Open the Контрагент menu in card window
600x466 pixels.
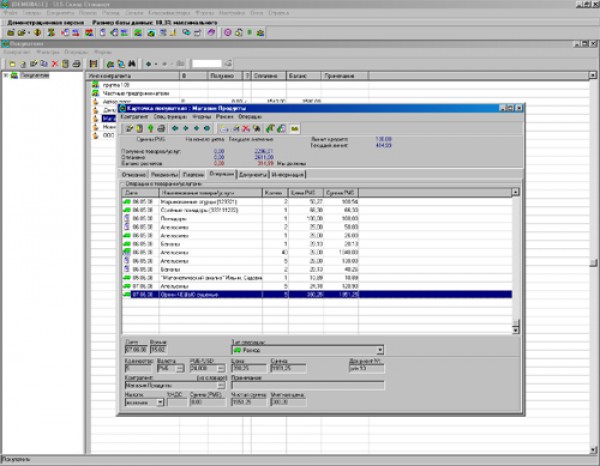pyautogui.click(x=134, y=116)
